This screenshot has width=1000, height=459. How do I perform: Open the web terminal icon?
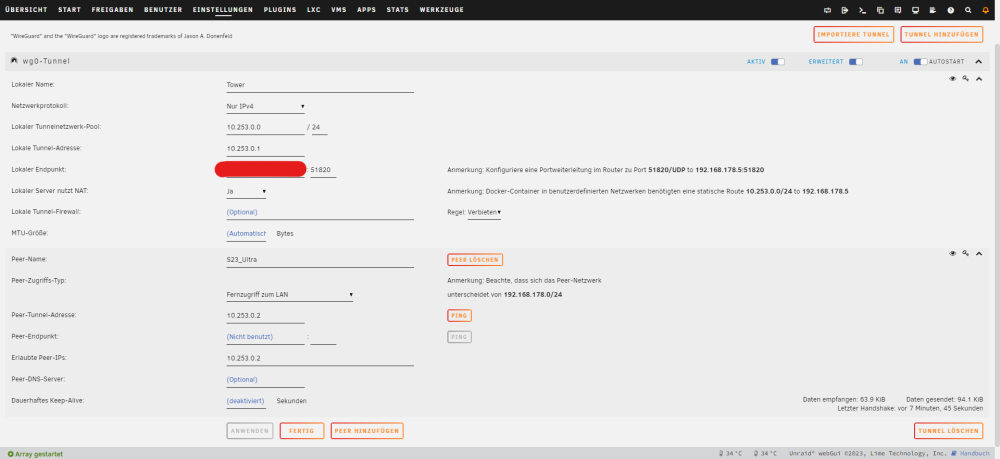[862, 10]
